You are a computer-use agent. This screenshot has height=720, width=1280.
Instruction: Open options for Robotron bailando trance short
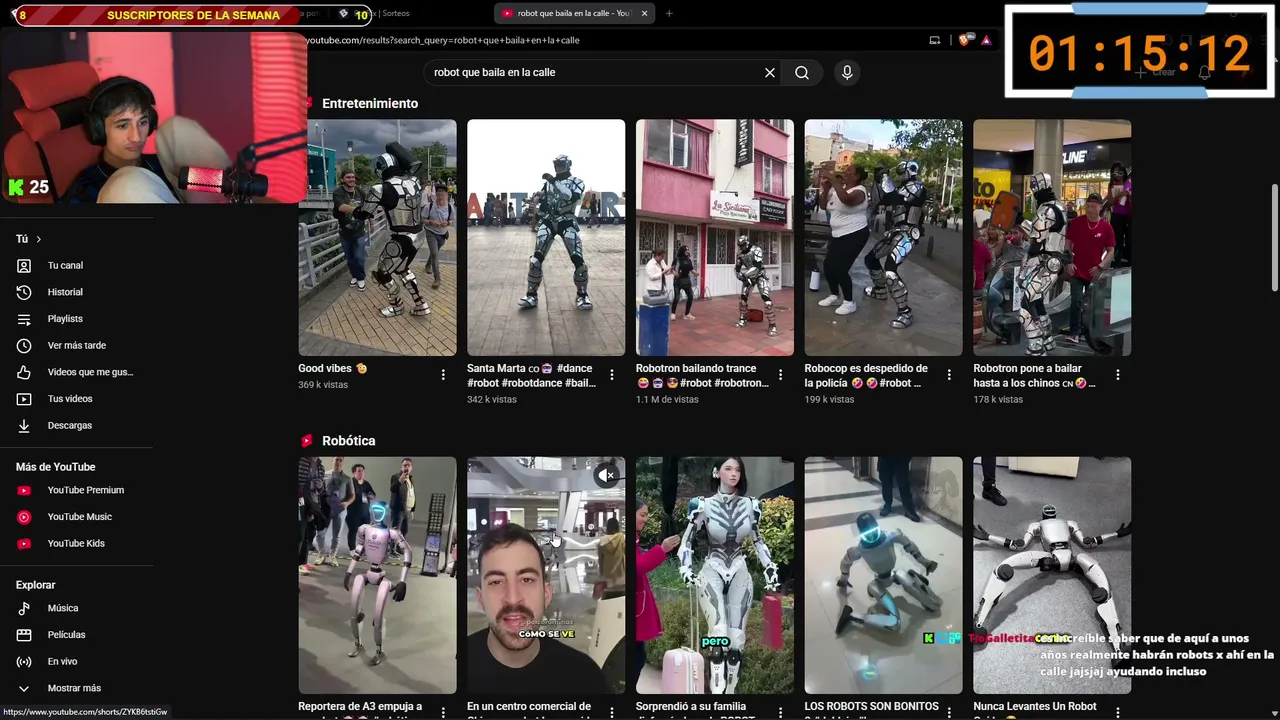(781, 375)
